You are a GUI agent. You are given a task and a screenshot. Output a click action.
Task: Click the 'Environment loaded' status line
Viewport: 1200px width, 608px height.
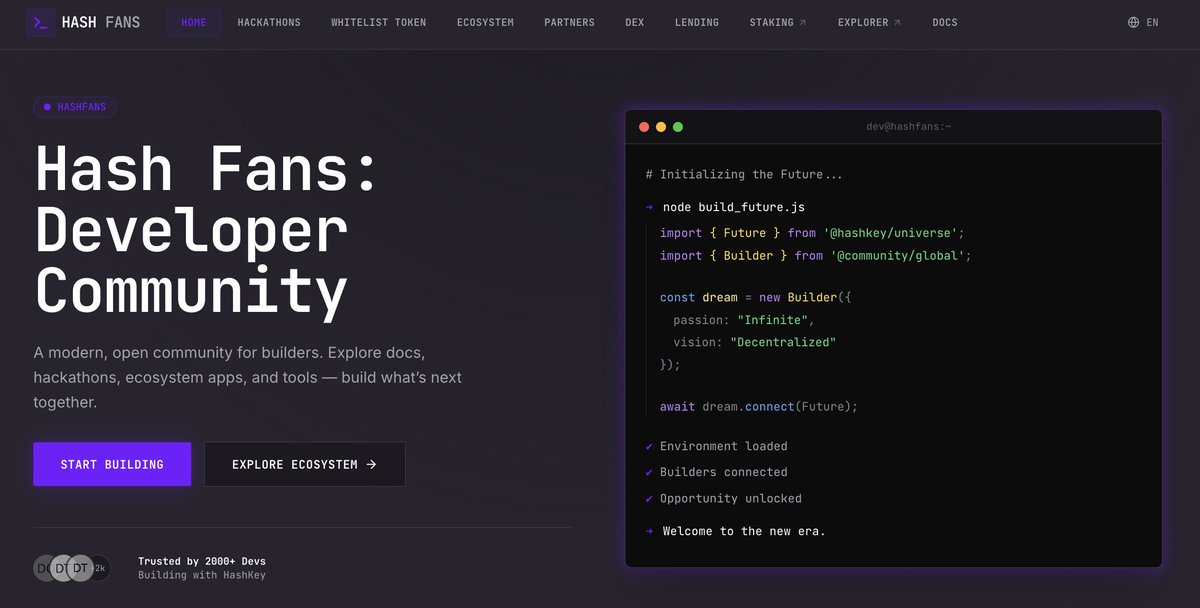pyautogui.click(x=717, y=446)
